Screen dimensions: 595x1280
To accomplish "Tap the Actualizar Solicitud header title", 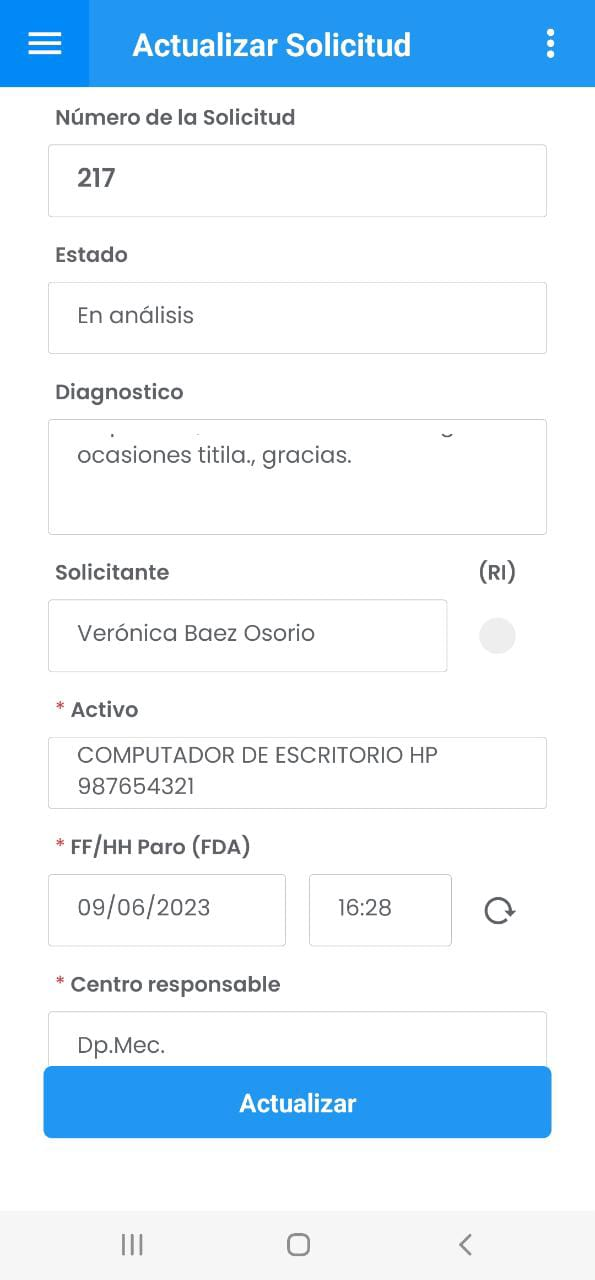I will (272, 45).
